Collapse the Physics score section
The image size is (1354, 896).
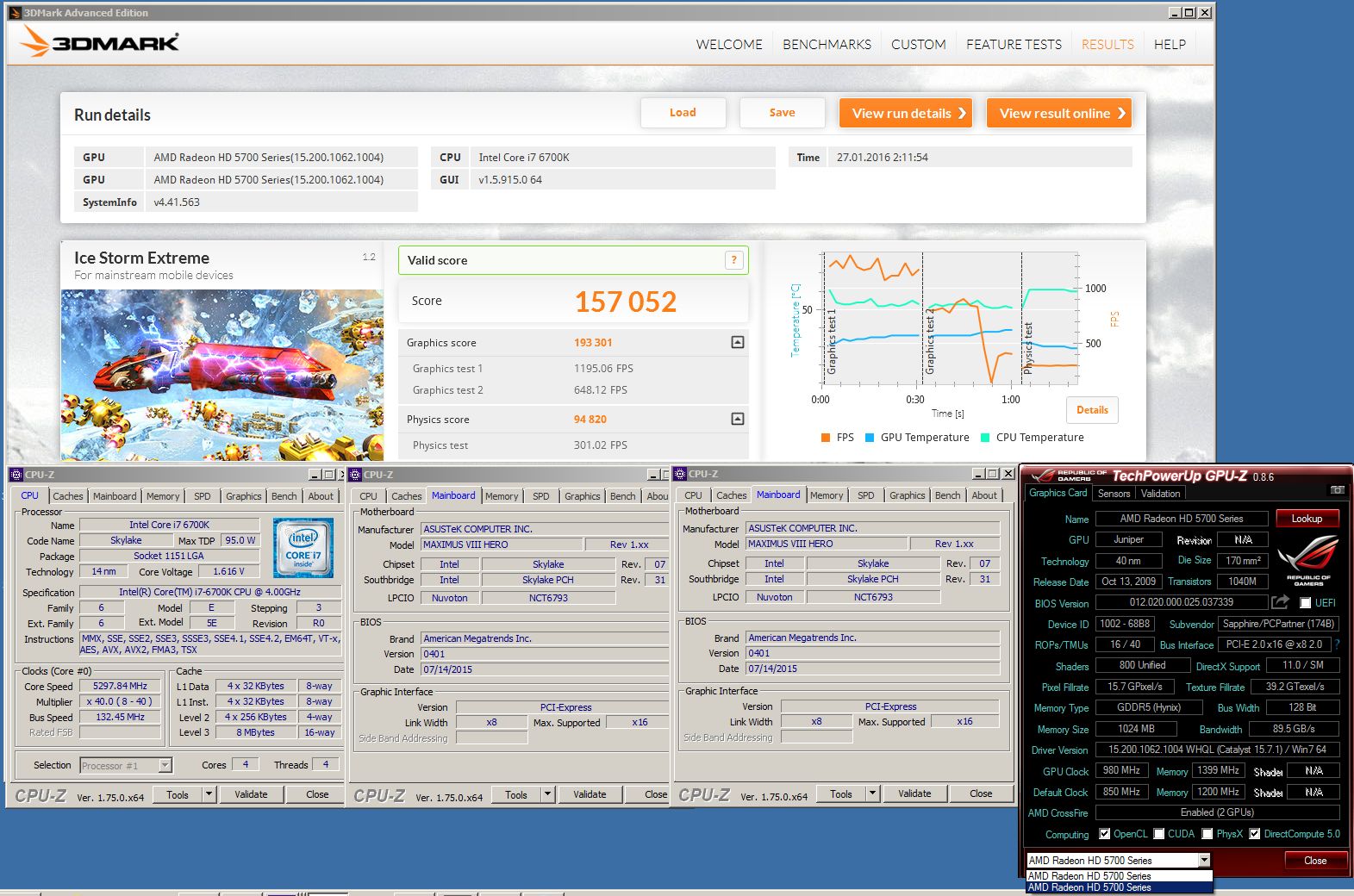point(738,419)
